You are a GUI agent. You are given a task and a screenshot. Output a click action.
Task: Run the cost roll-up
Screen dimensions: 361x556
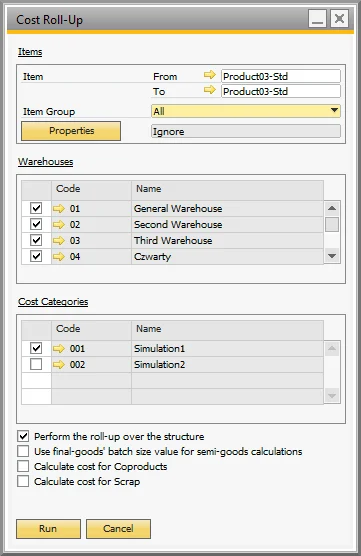click(x=48, y=529)
